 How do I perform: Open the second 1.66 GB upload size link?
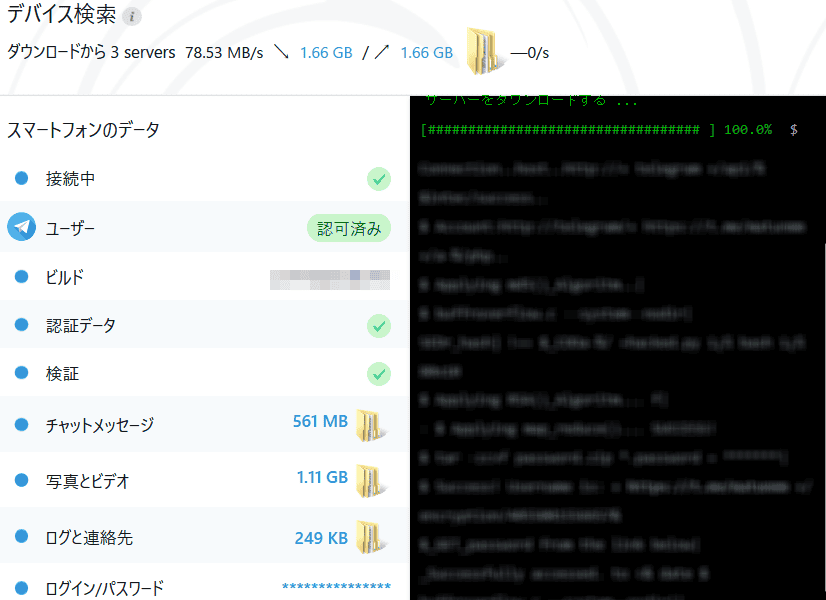coord(427,53)
